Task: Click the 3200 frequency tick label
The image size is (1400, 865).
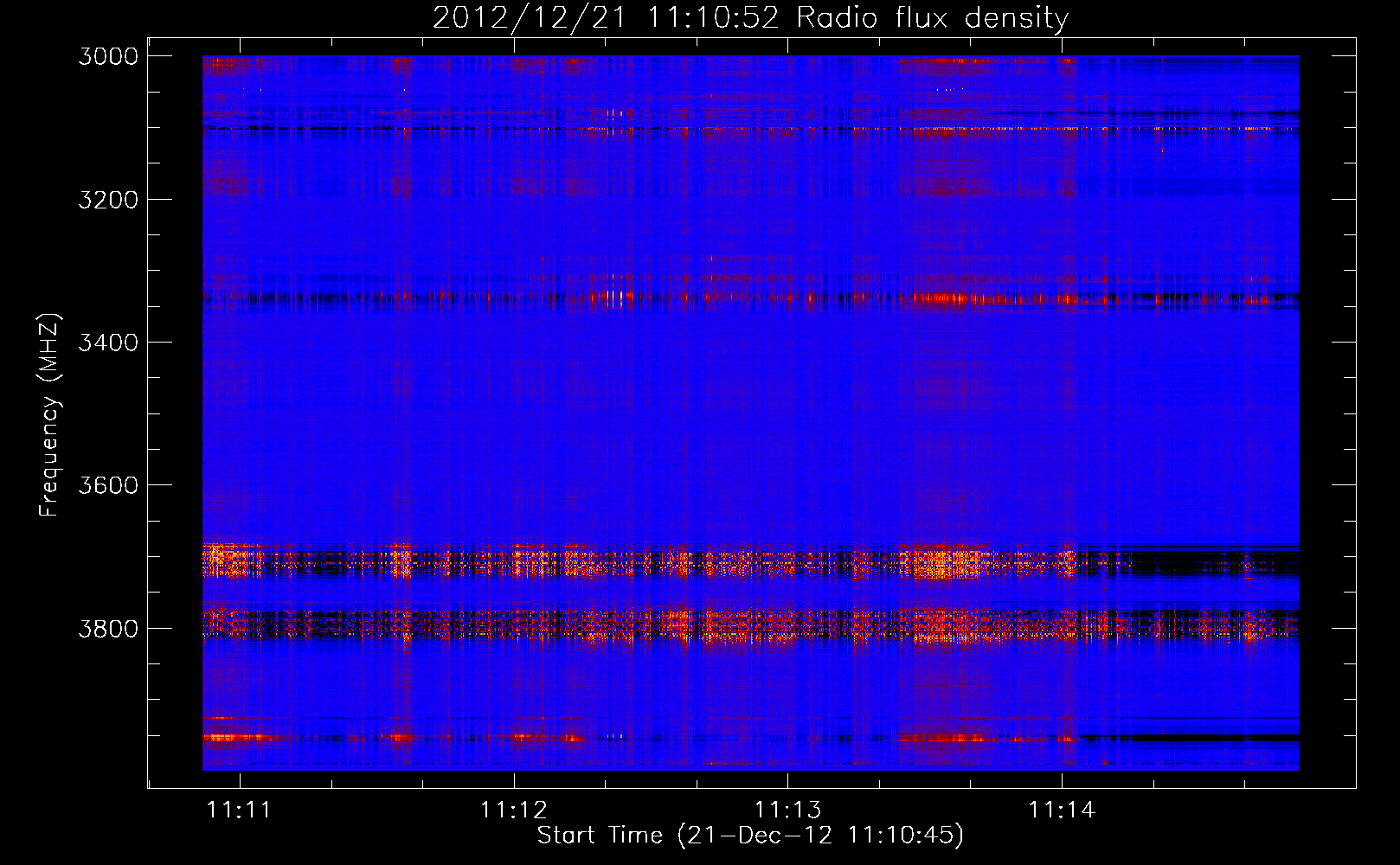Action: (108, 200)
